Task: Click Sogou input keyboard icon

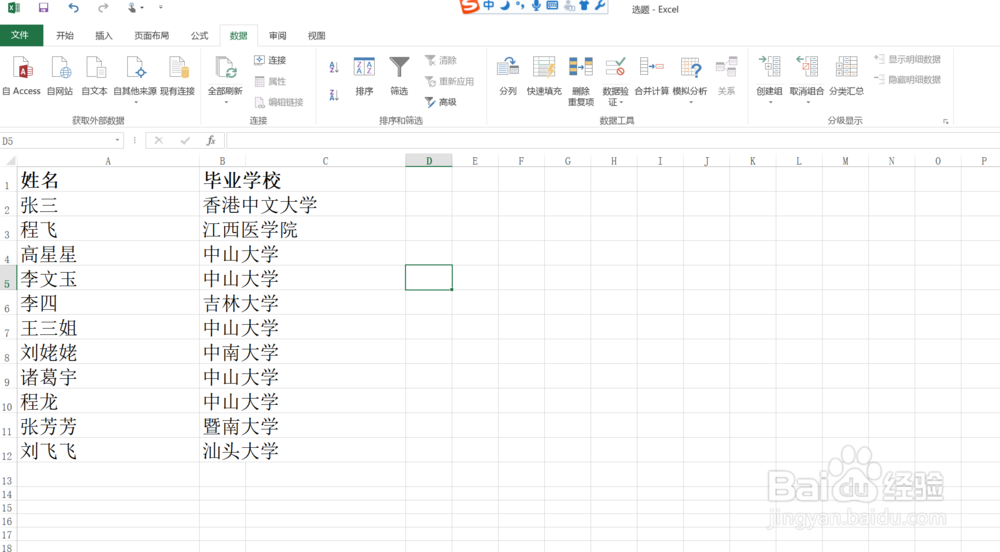Action: pyautogui.click(x=552, y=6)
